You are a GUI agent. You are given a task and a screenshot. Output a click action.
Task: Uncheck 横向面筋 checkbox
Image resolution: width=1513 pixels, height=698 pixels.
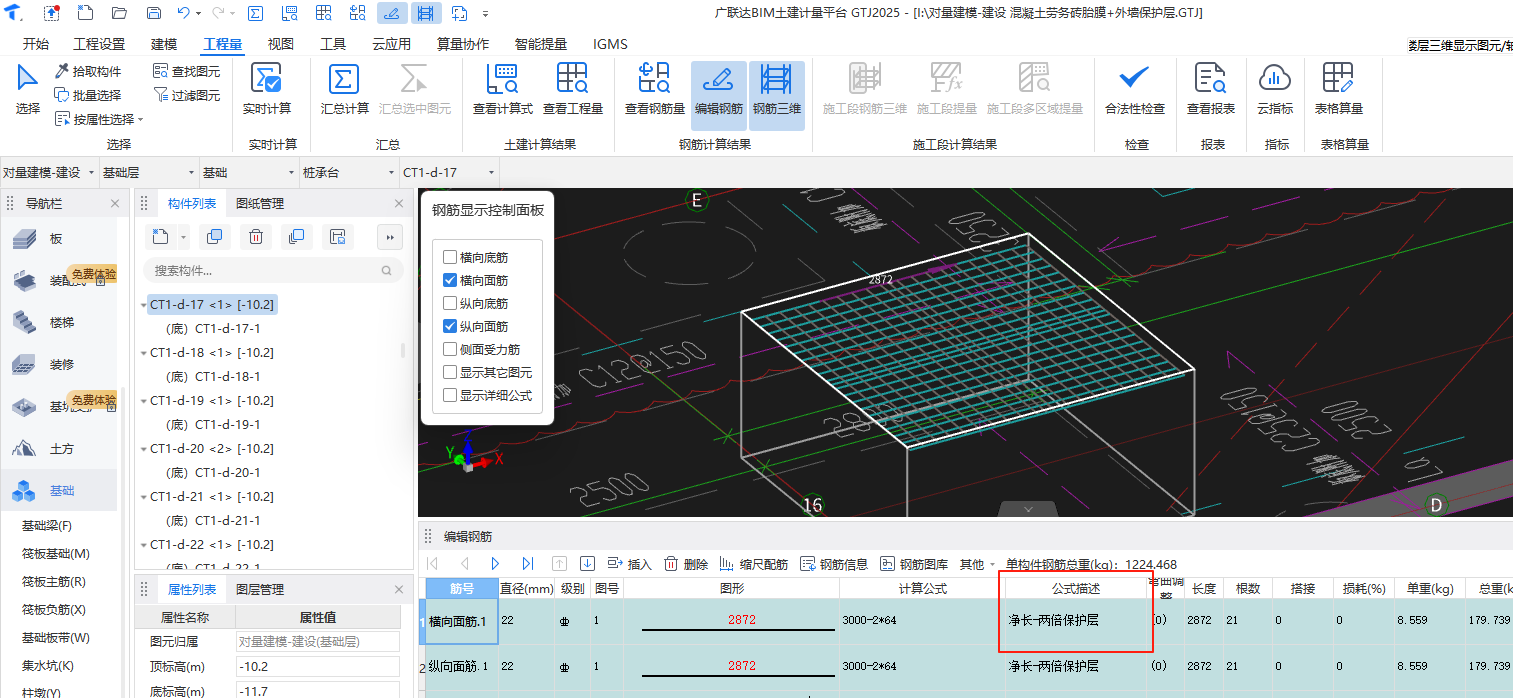pos(450,280)
